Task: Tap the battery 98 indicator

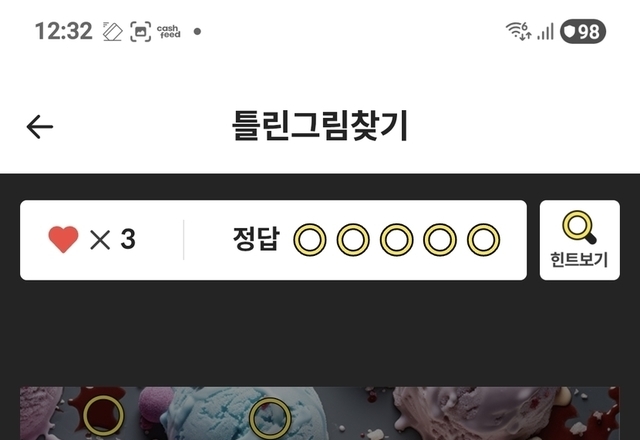Action: (x=583, y=31)
